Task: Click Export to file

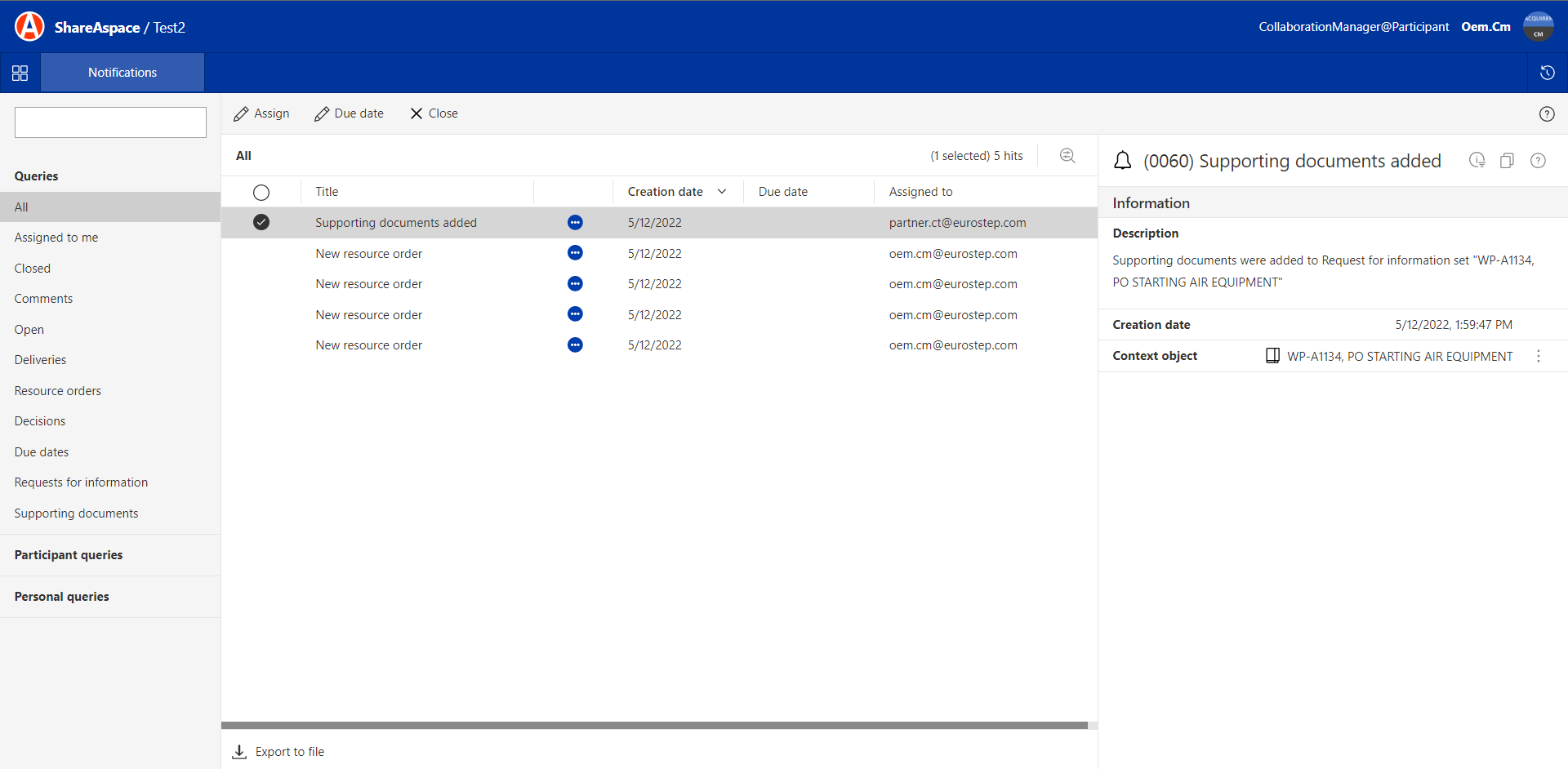Action: (279, 752)
